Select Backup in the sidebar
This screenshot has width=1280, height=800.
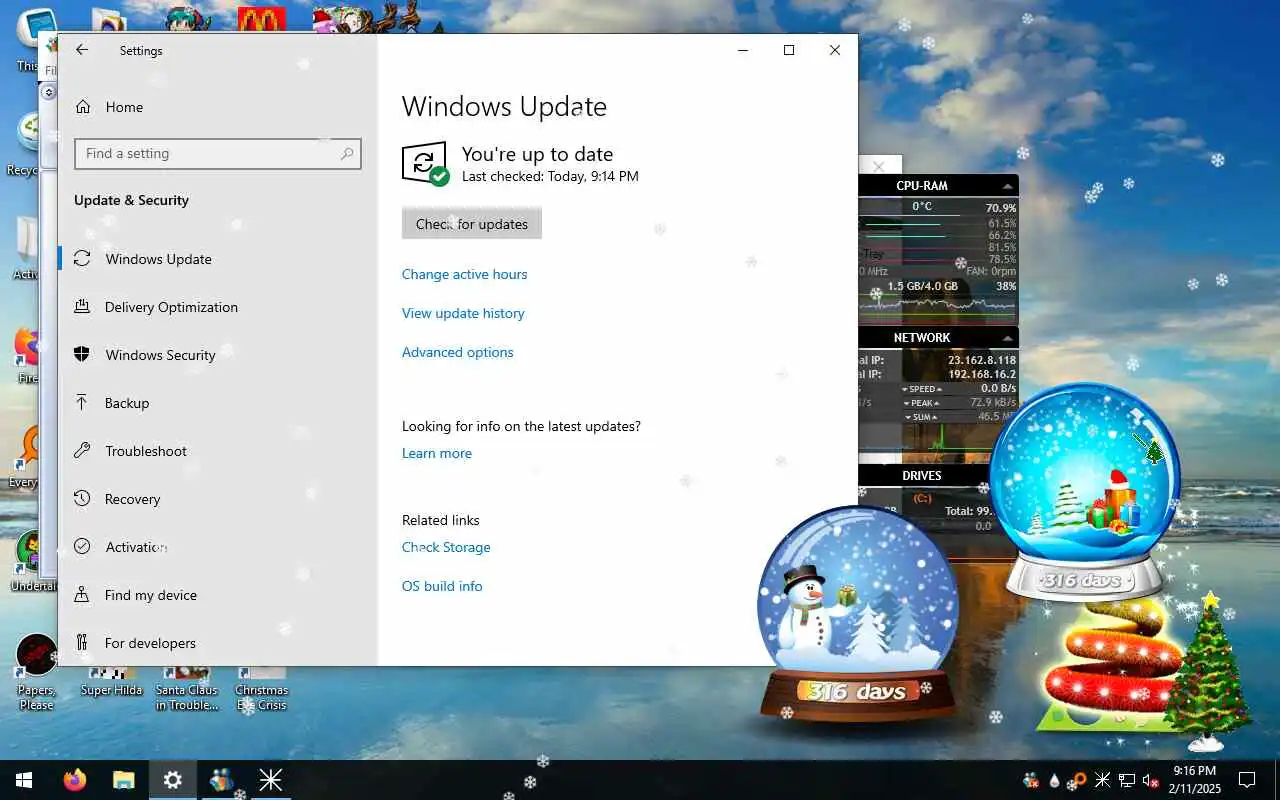pyautogui.click(x=127, y=403)
